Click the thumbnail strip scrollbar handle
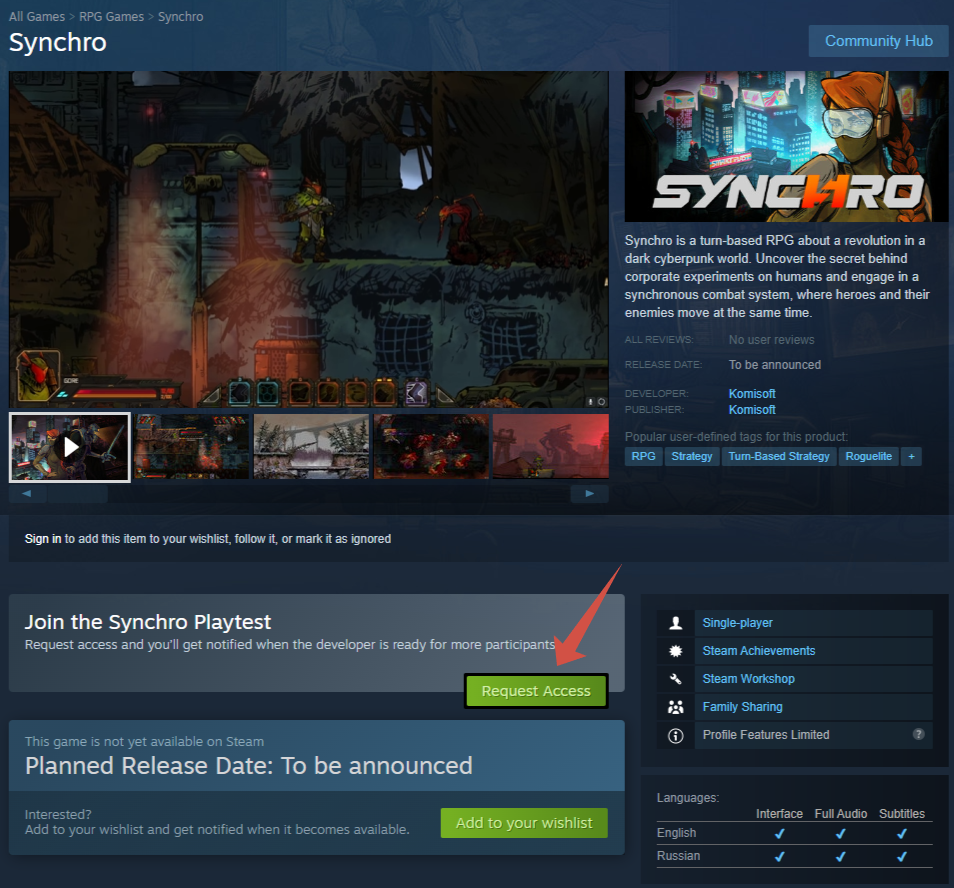The width and height of the screenshot is (954, 888). coord(77,493)
